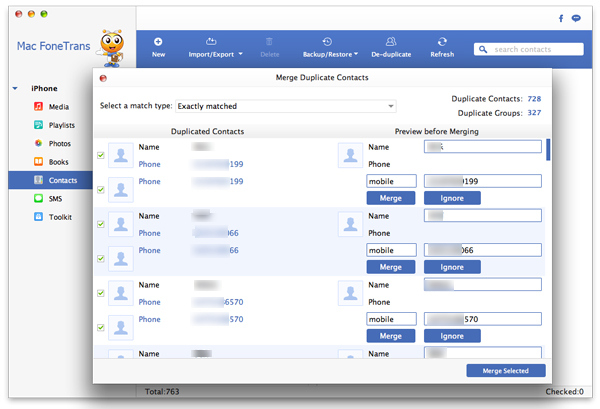Click the De-duplicate toolbar icon
This screenshot has width=600, height=409.
point(391,41)
